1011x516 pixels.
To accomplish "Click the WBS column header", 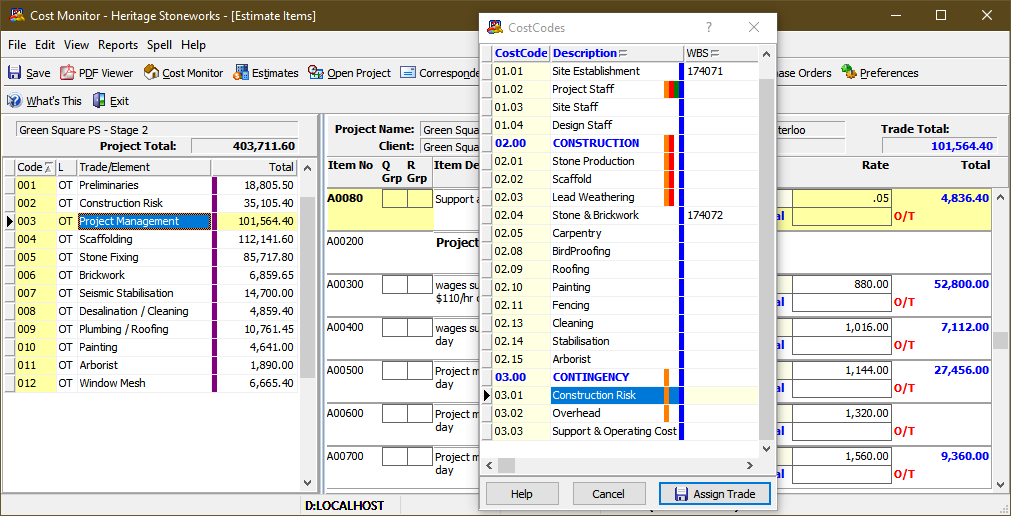I will click(721, 53).
